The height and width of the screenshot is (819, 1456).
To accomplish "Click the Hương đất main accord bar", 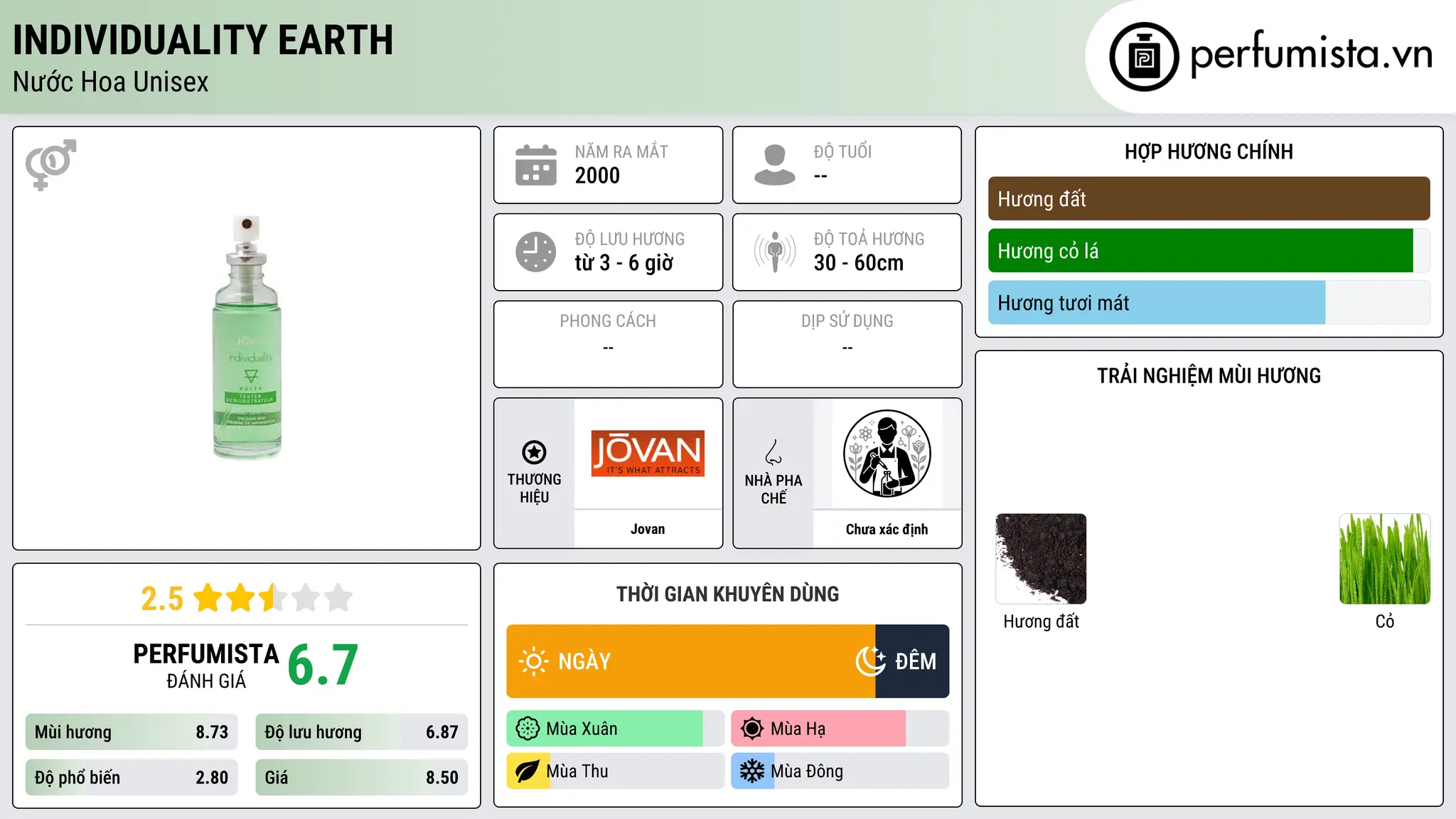I will click(x=1209, y=199).
